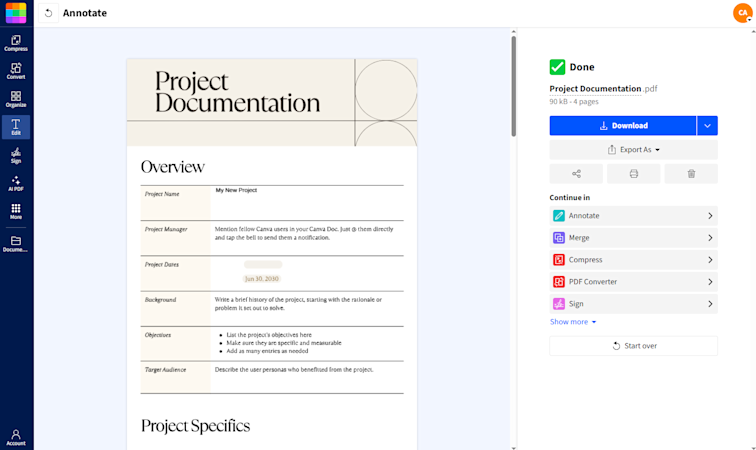Click the document preview vertical scrollbar
Image resolution: width=756 pixels, height=450 pixels.
click(x=513, y=84)
